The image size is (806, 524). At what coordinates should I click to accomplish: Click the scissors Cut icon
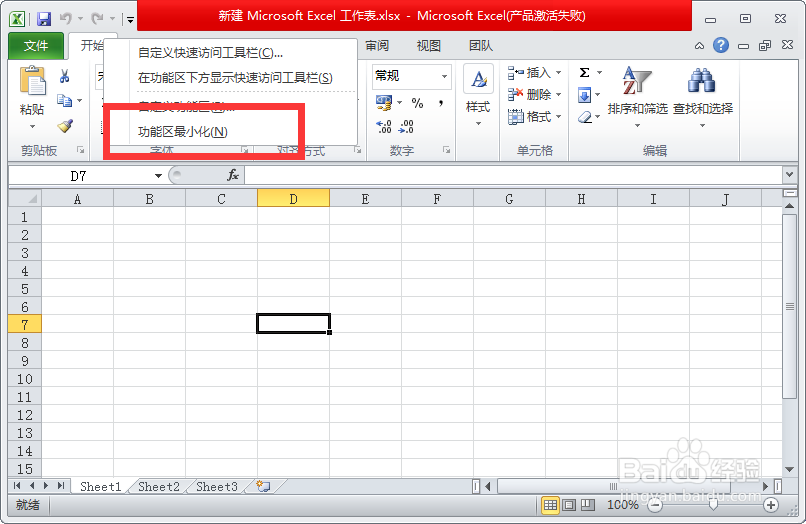pos(64,77)
